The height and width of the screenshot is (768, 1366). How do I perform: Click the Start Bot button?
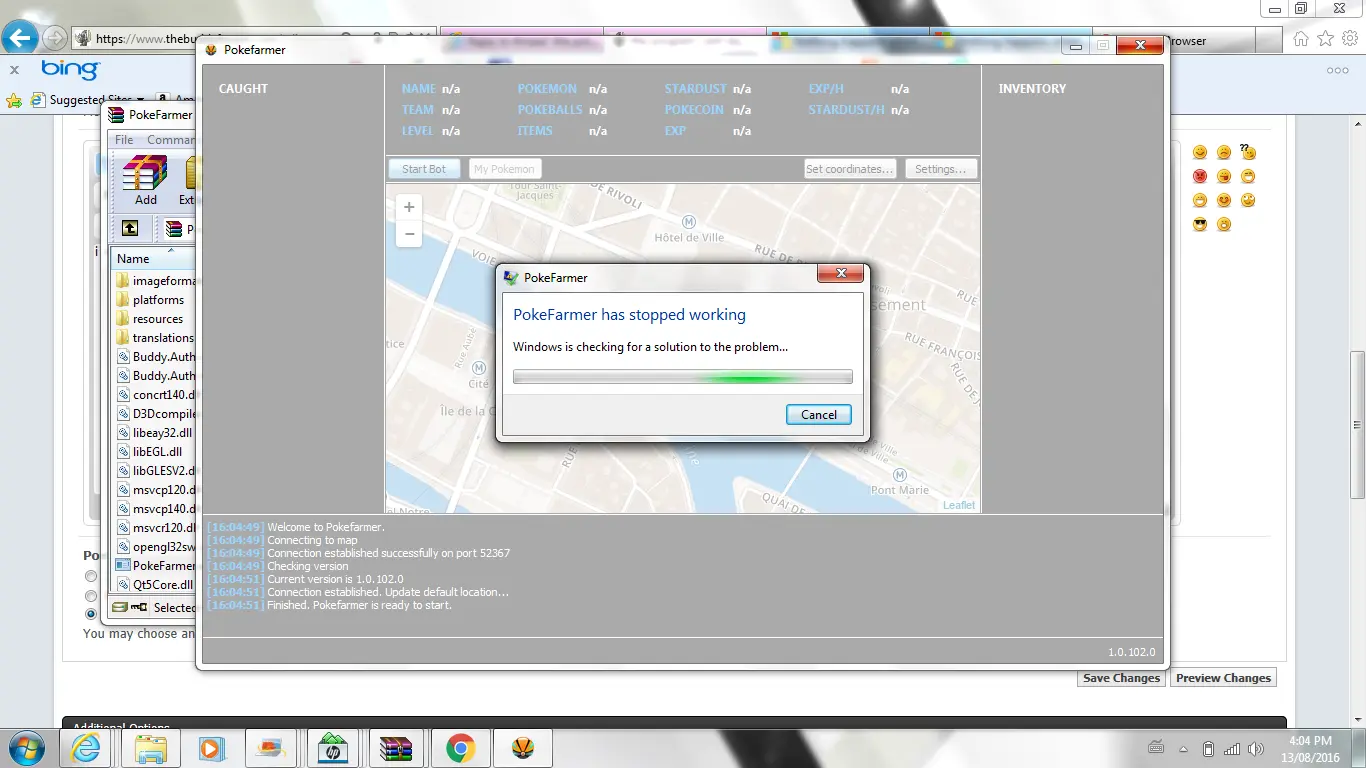point(424,169)
